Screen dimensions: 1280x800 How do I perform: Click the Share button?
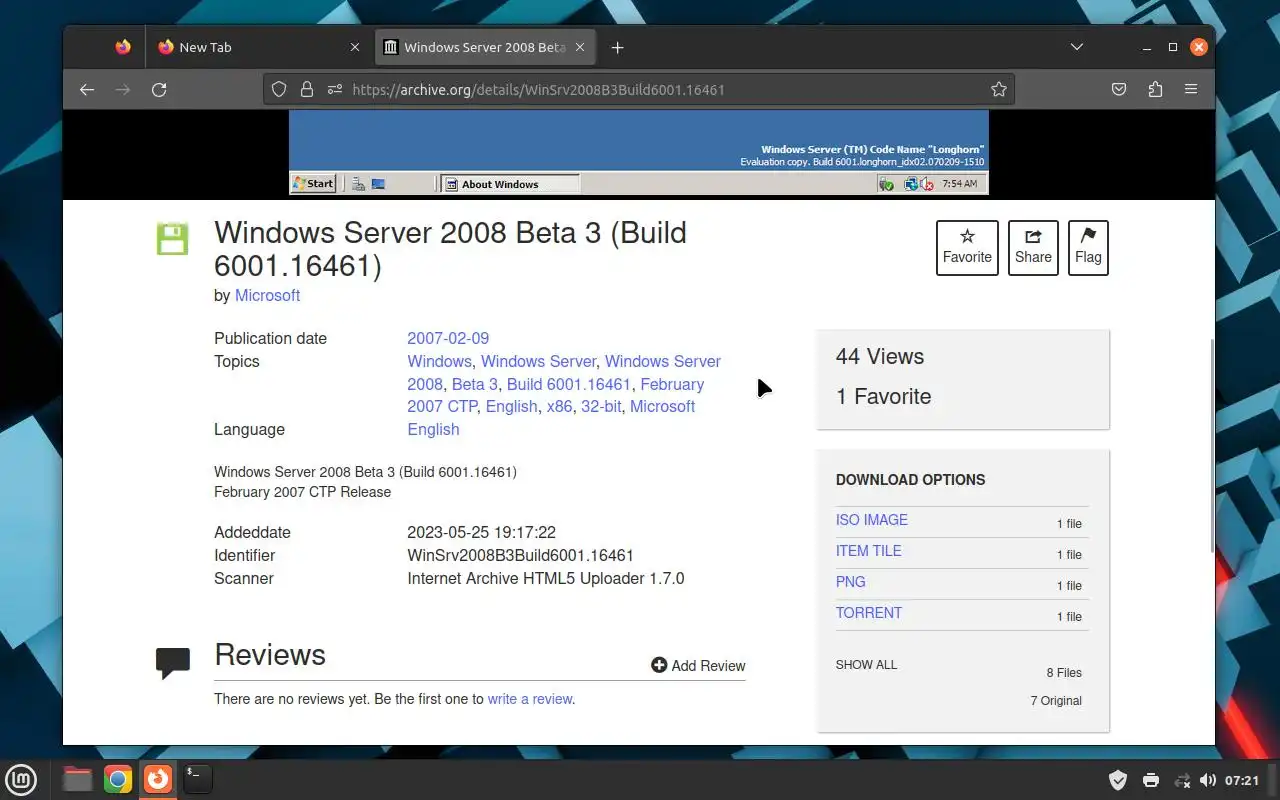coord(1033,247)
